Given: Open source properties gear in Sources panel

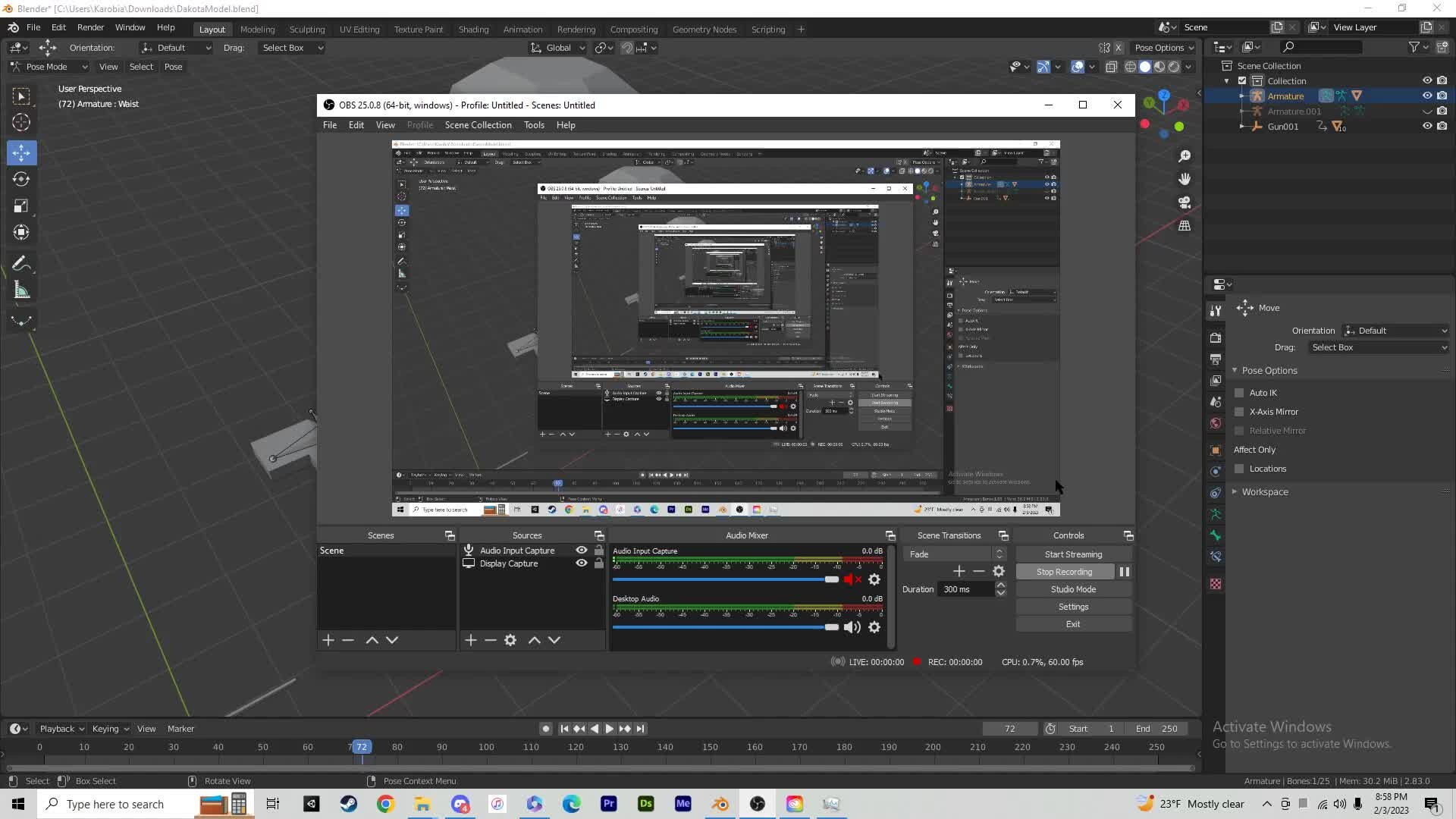Looking at the screenshot, I should click(510, 640).
